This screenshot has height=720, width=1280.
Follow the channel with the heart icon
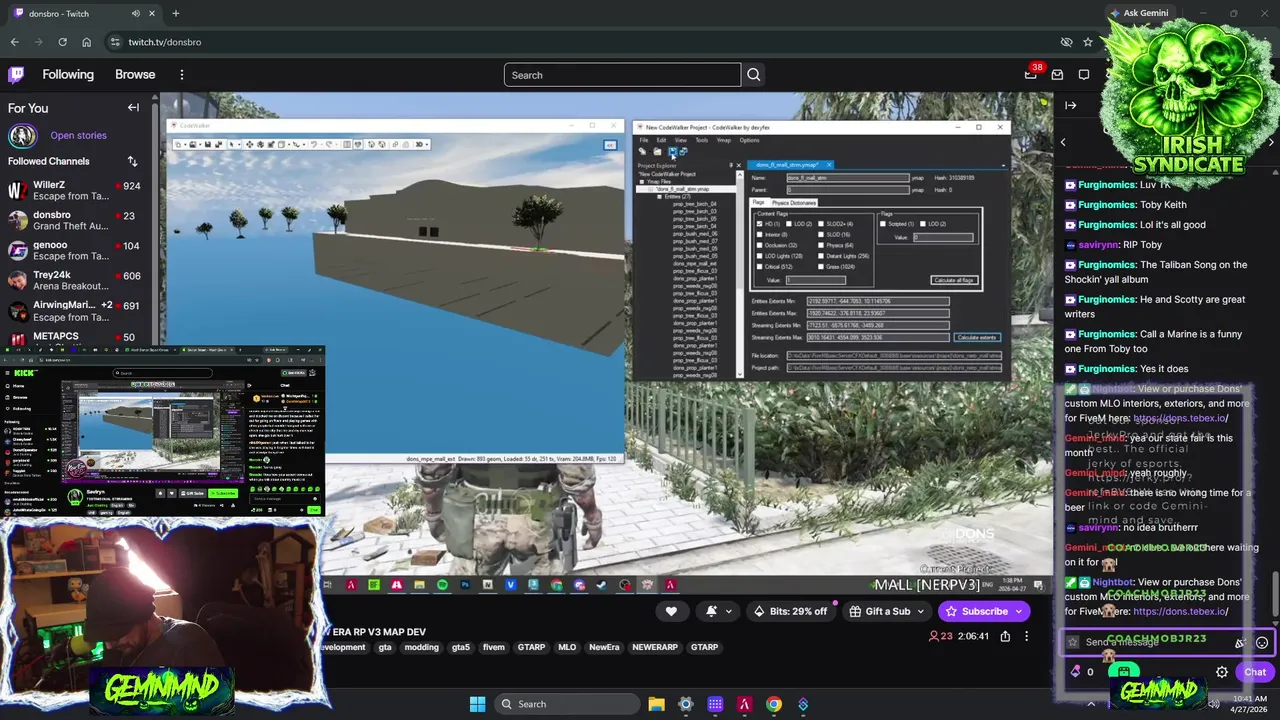(671, 611)
